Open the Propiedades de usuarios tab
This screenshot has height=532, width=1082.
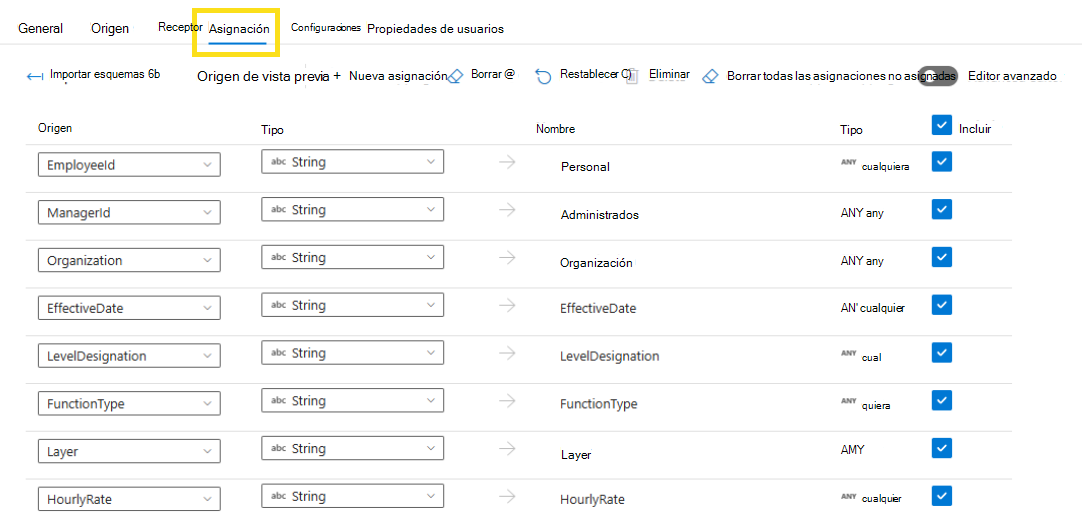click(x=435, y=29)
